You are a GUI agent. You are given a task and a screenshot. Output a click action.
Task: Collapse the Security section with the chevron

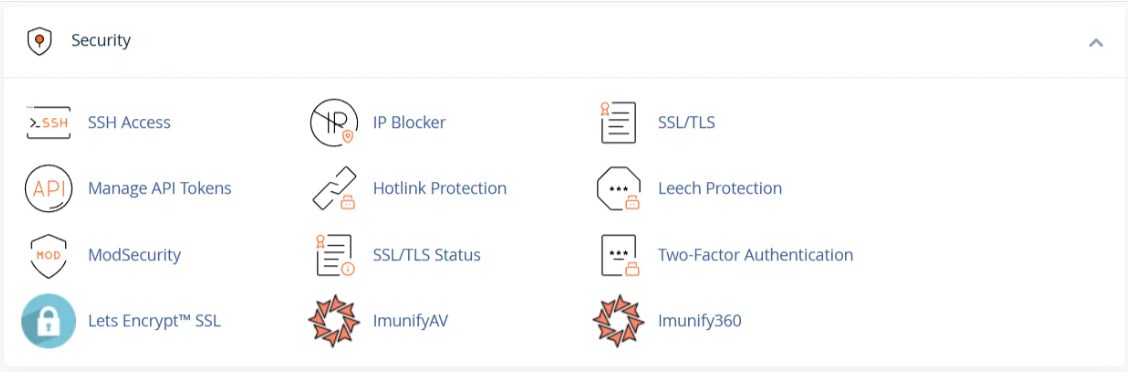(x=1096, y=42)
